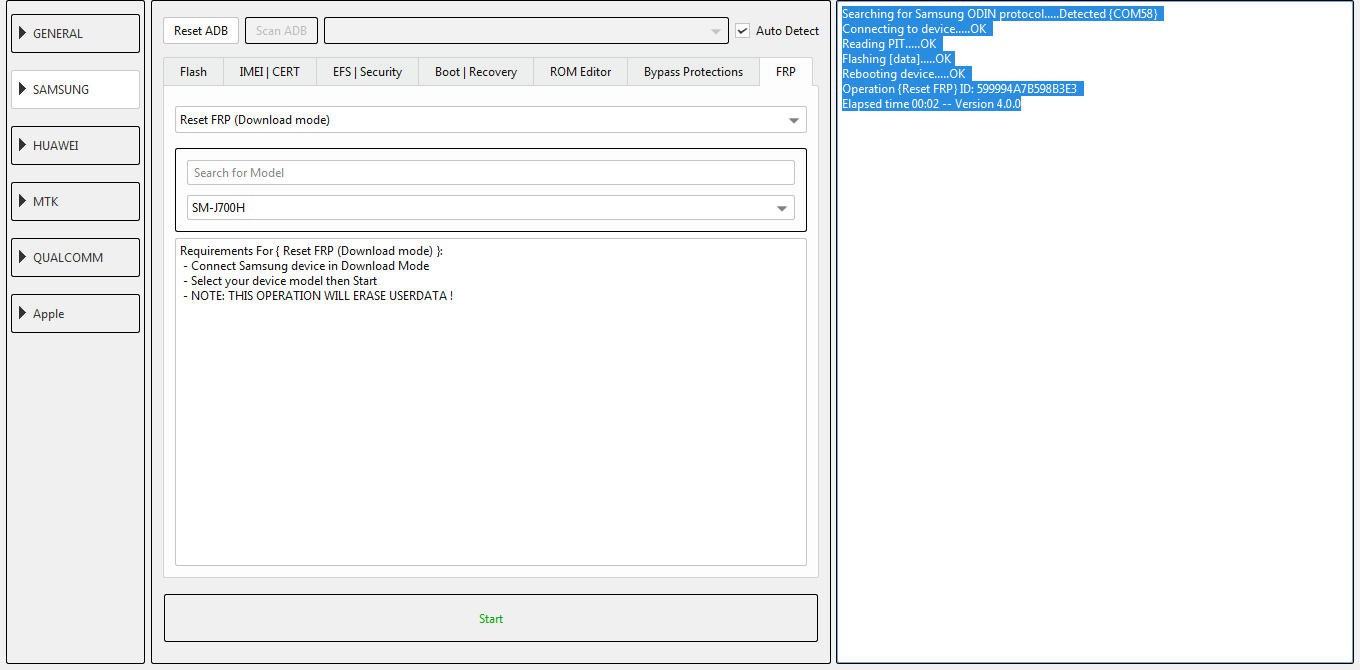Expand the QUALCOMM sidebar section
This screenshot has width=1360, height=670.
click(x=75, y=257)
